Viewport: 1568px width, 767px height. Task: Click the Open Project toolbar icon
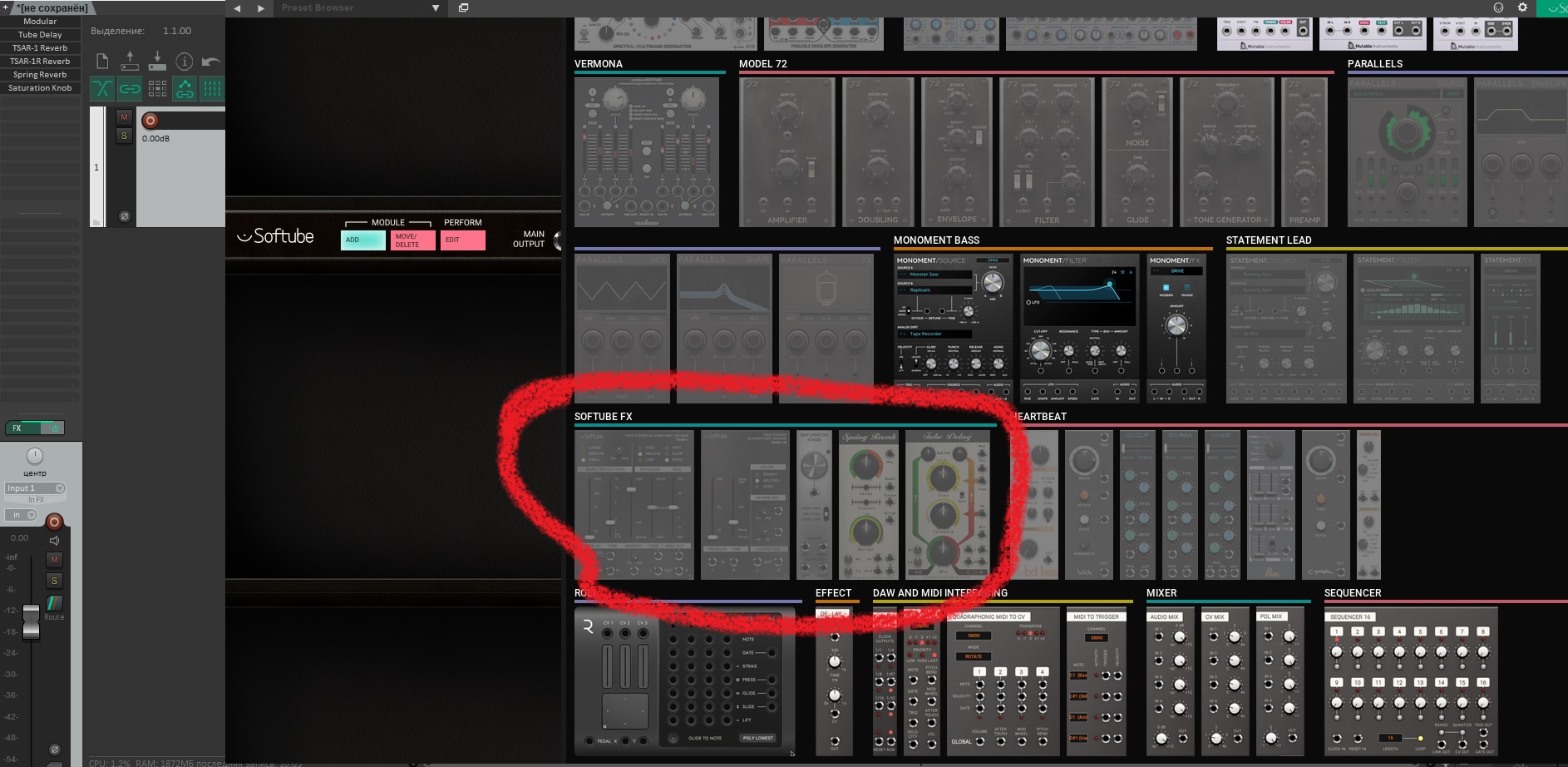[x=130, y=61]
